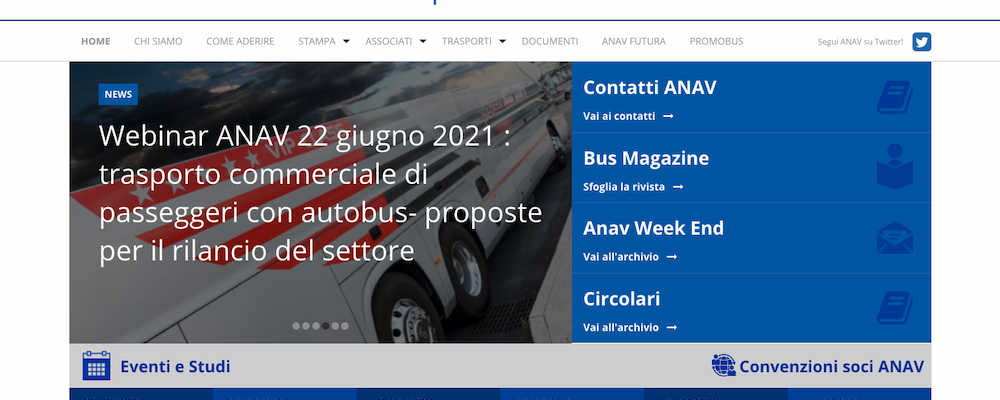Viewport: 1000px width, 400px height.
Task: Follow 'Sfoglia la rivista' link
Action: 633,187
